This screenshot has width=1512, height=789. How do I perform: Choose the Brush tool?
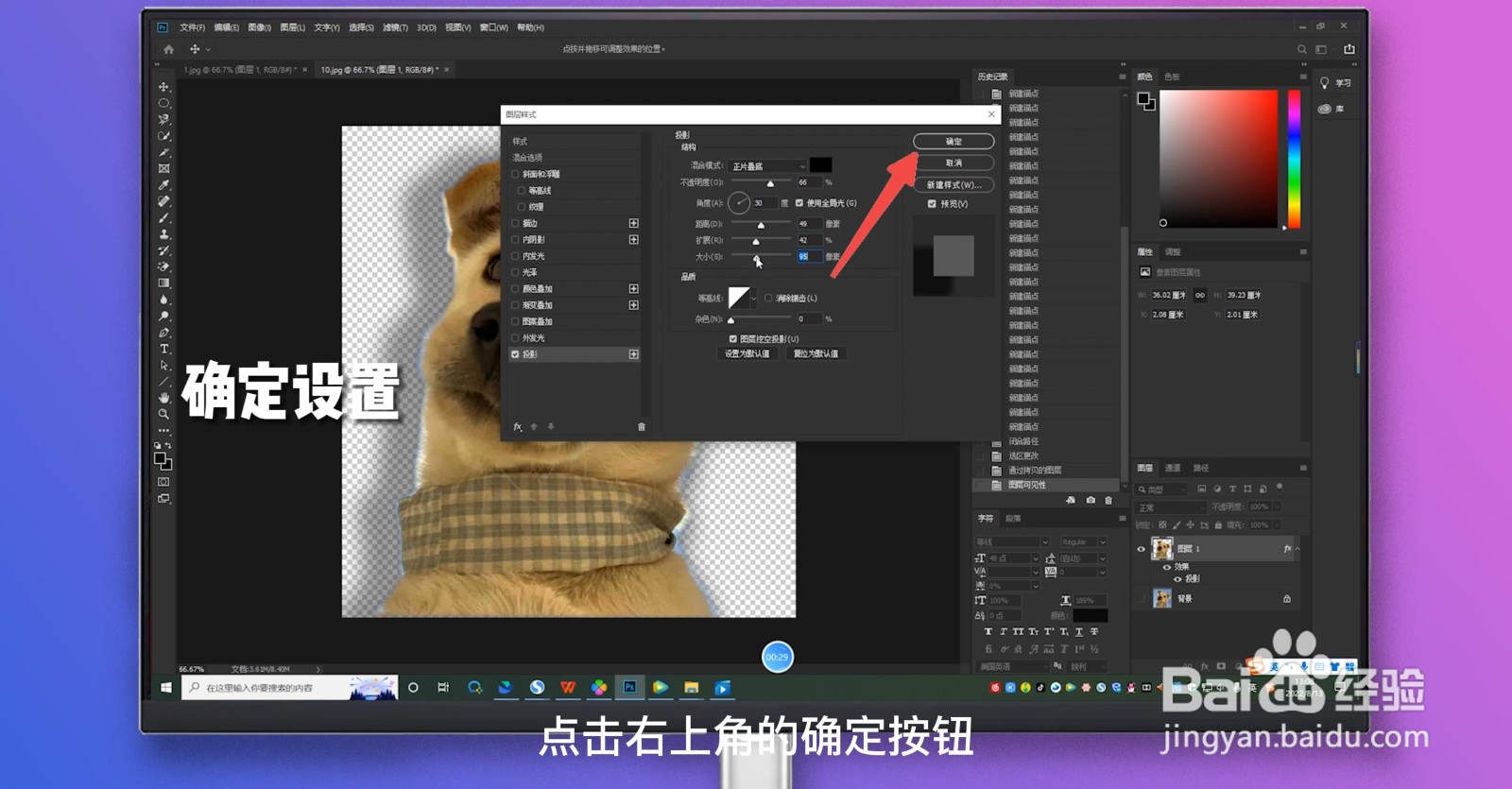coord(163,217)
